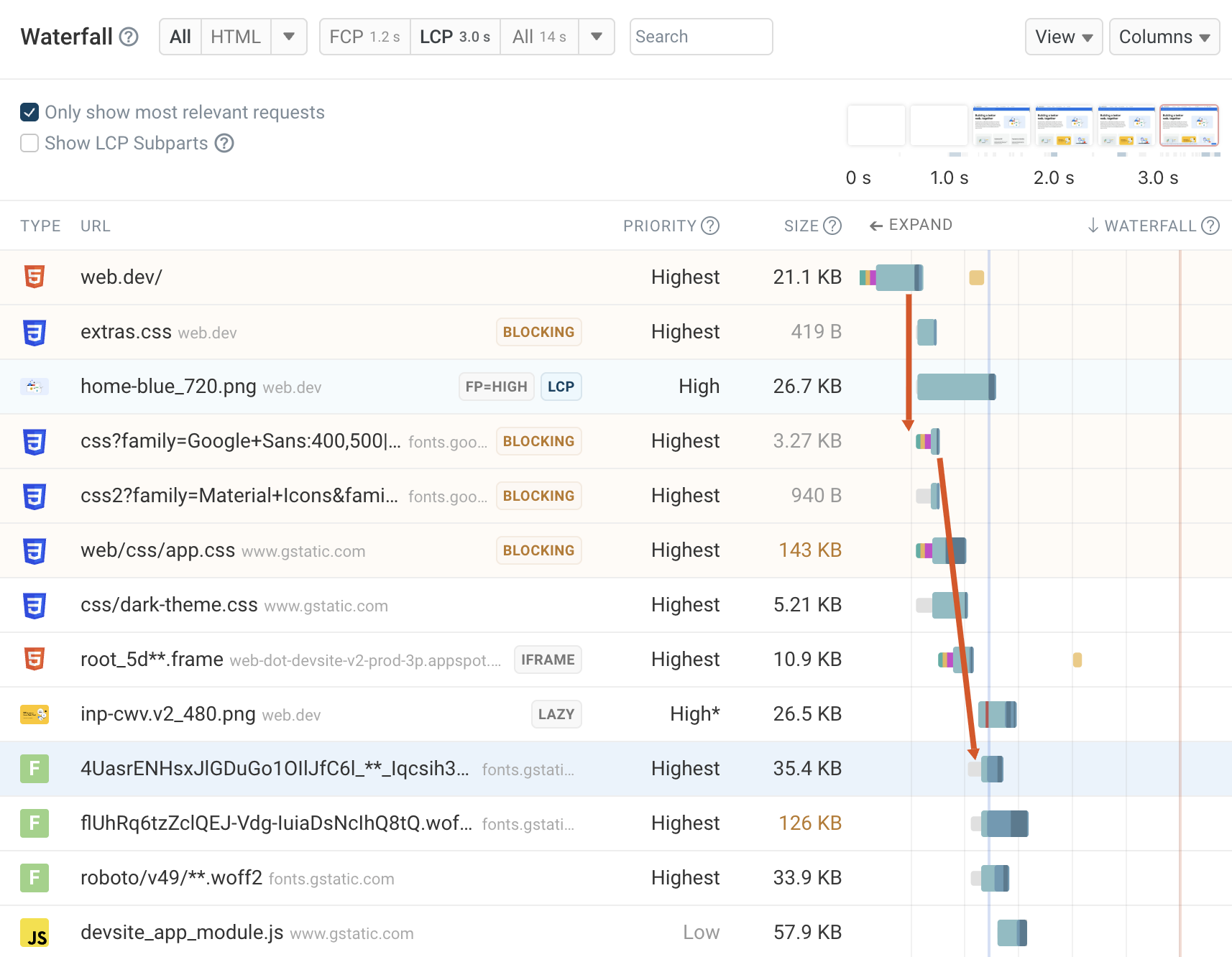The width and height of the screenshot is (1232, 957).
Task: Click the JS icon for devsite_app_module.js
Action: [x=35, y=933]
